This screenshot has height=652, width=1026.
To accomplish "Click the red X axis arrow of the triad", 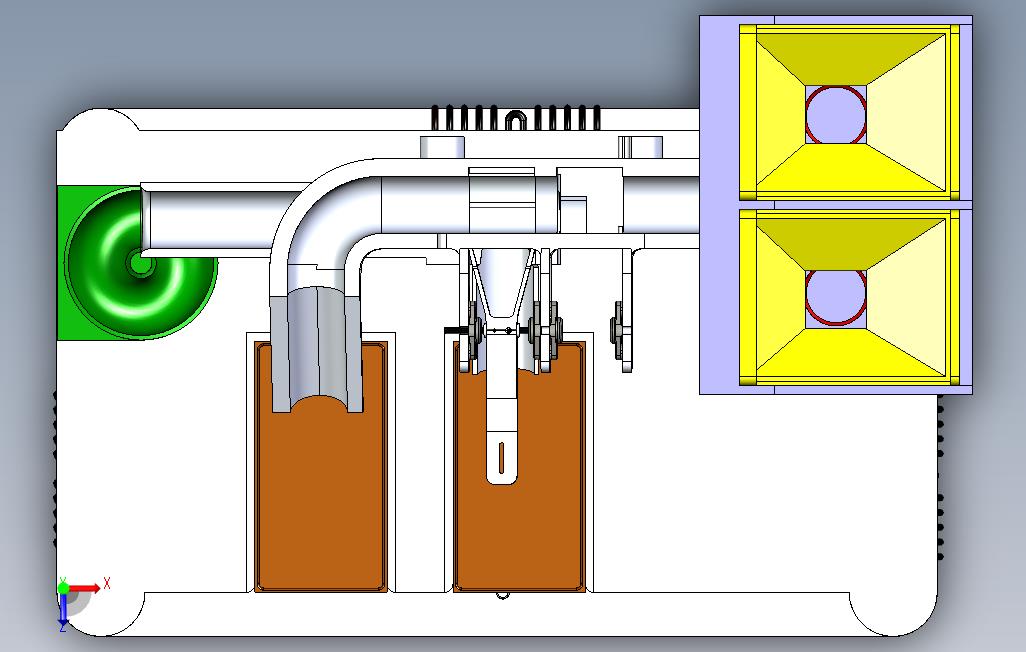I will (x=85, y=588).
